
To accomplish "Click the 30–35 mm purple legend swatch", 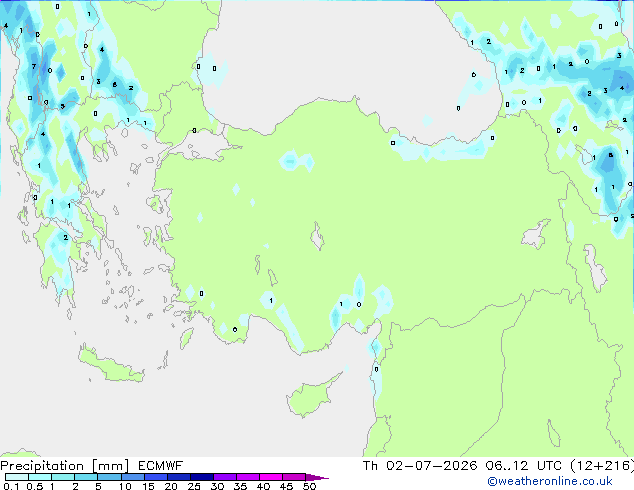I will pos(225,477).
